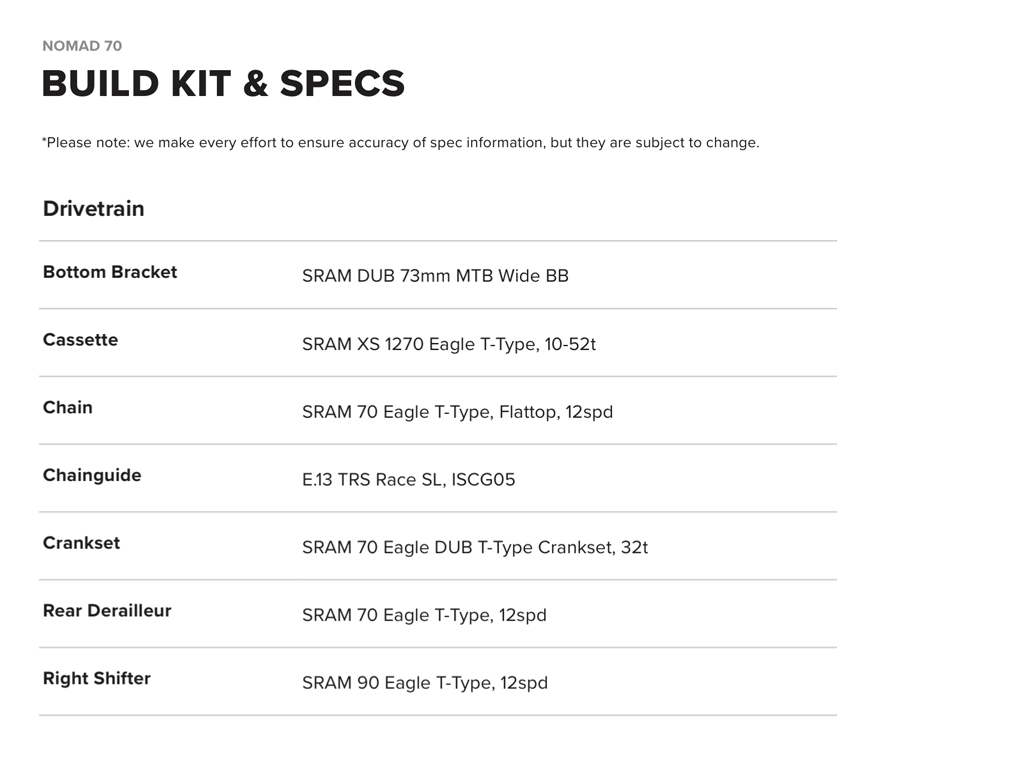Click the 10-52t cassette range text

[570, 344]
